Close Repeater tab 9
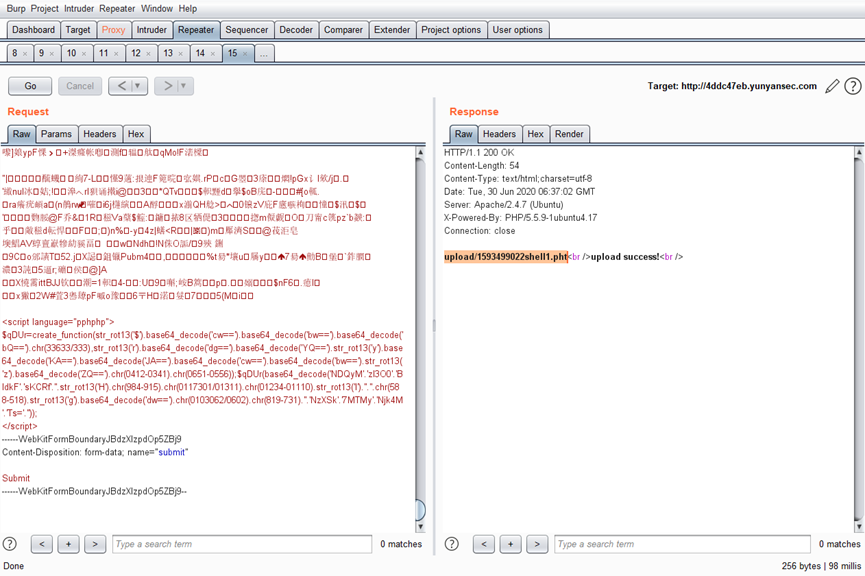The height and width of the screenshot is (576, 865). 51,54
